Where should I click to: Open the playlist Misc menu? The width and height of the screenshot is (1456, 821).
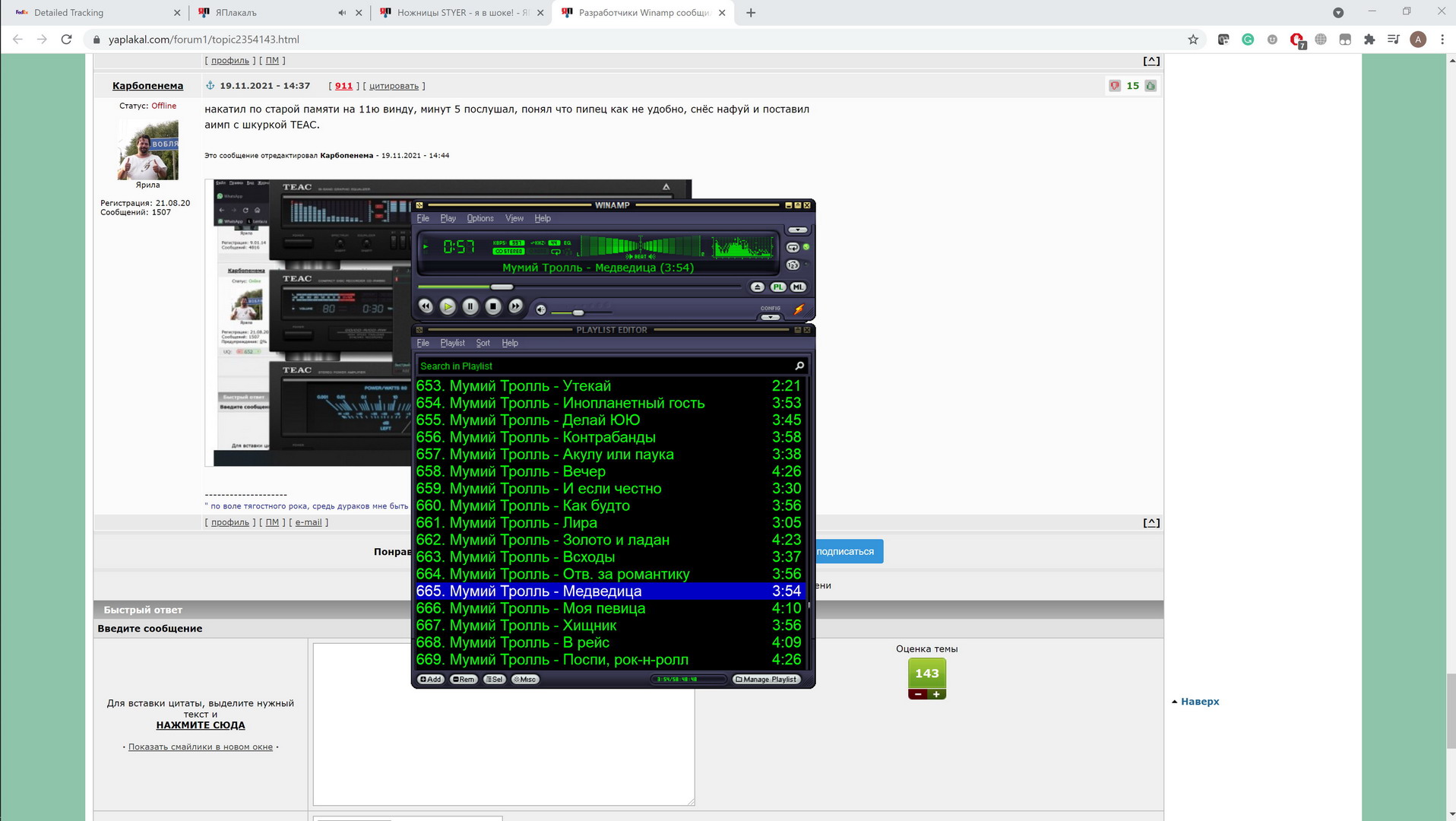pyautogui.click(x=525, y=680)
